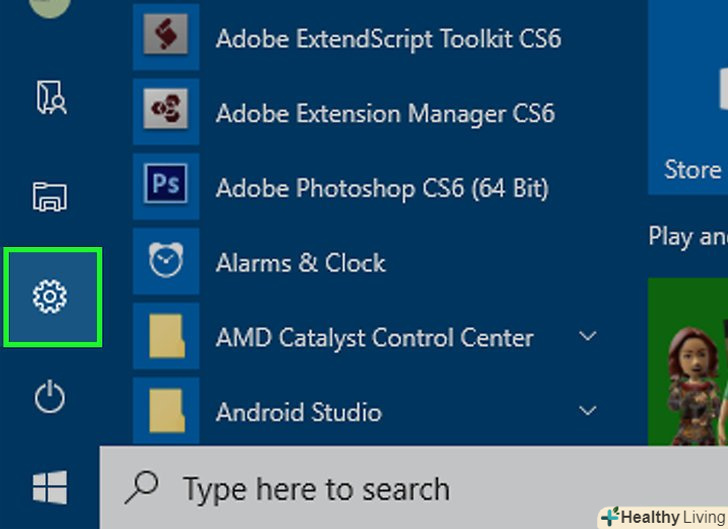Expand the AMD Catalyst Control Center chevron
Screen dimensions: 728x529
(588, 336)
